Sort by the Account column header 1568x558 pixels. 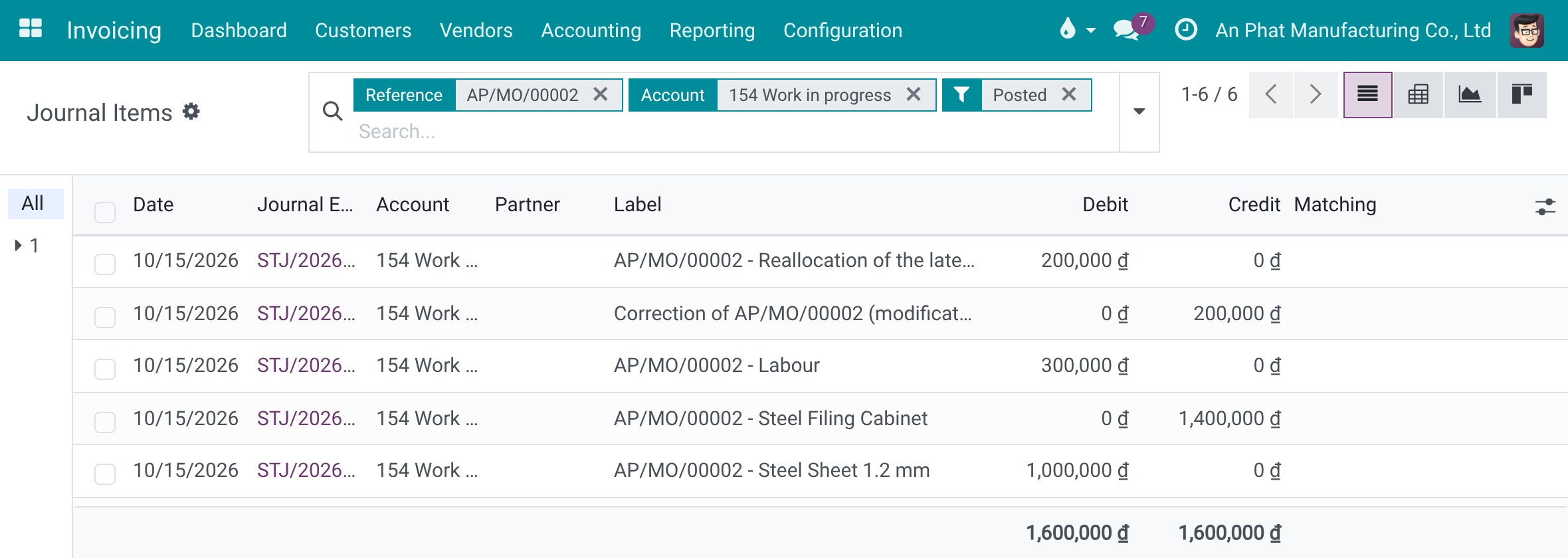413,205
